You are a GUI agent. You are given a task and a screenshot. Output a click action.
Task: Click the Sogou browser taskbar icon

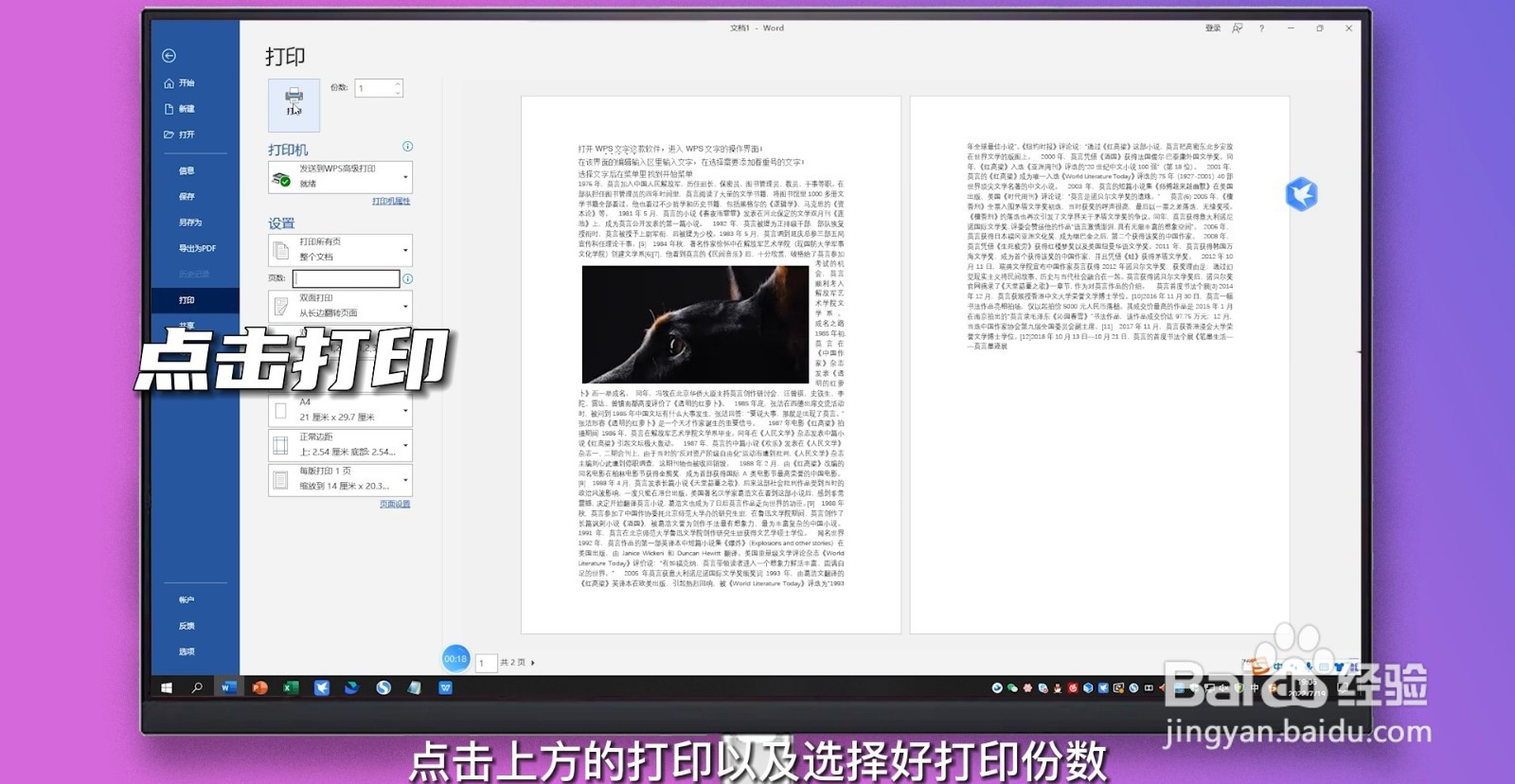click(383, 688)
